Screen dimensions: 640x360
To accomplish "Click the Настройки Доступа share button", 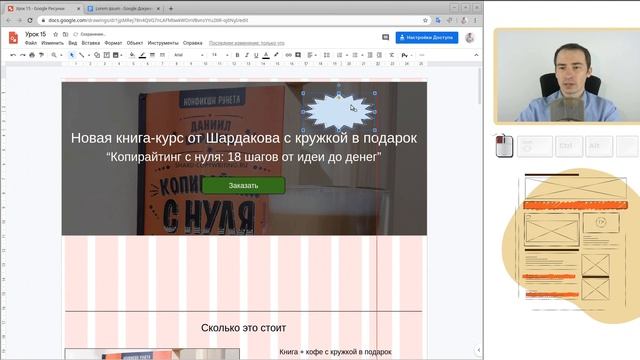I will [x=427, y=38].
